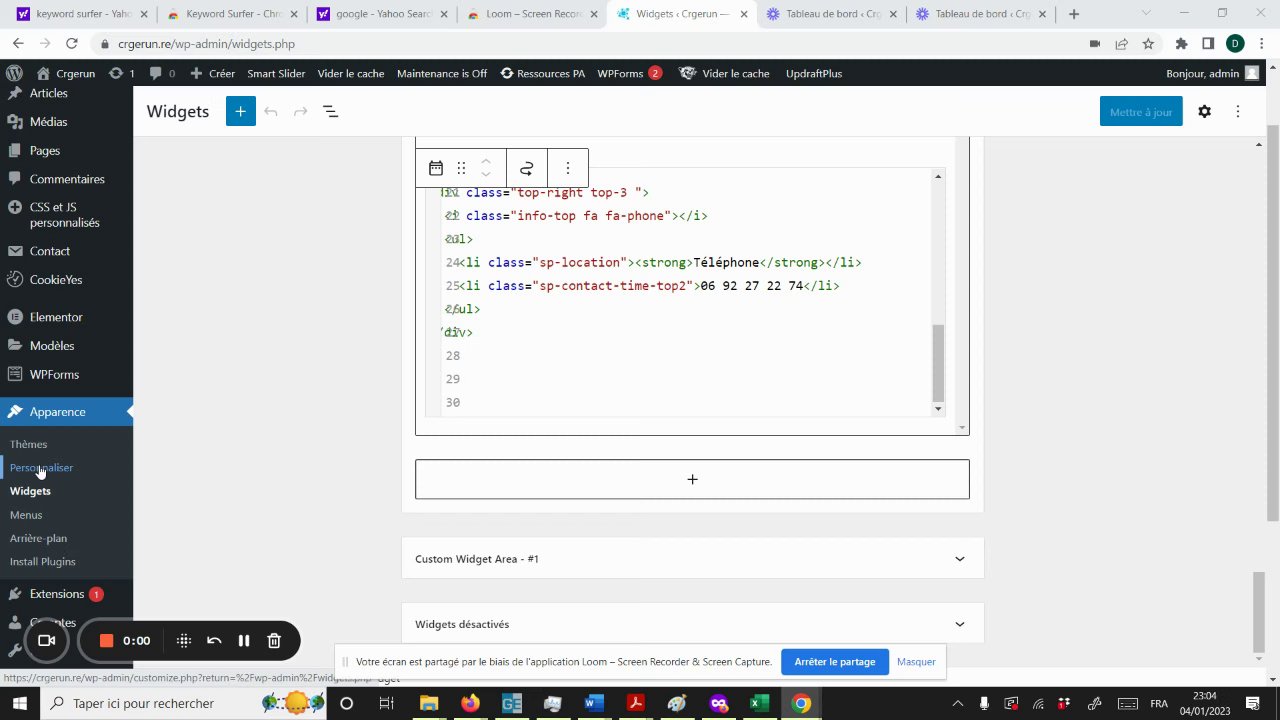Click Arrêter le partage button
1280x720 pixels.
(x=834, y=662)
